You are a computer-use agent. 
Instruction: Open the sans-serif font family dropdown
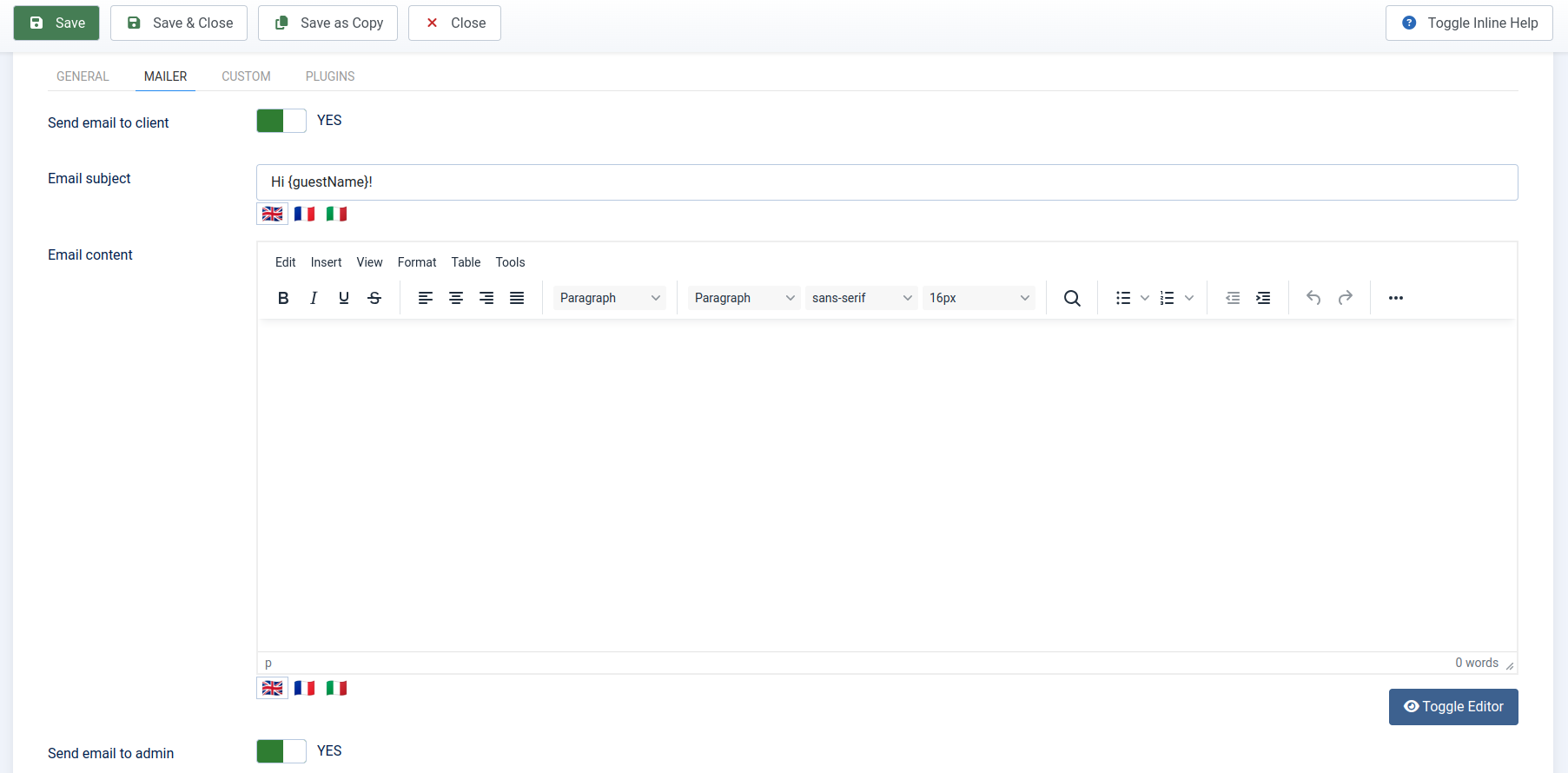pyautogui.click(x=861, y=298)
